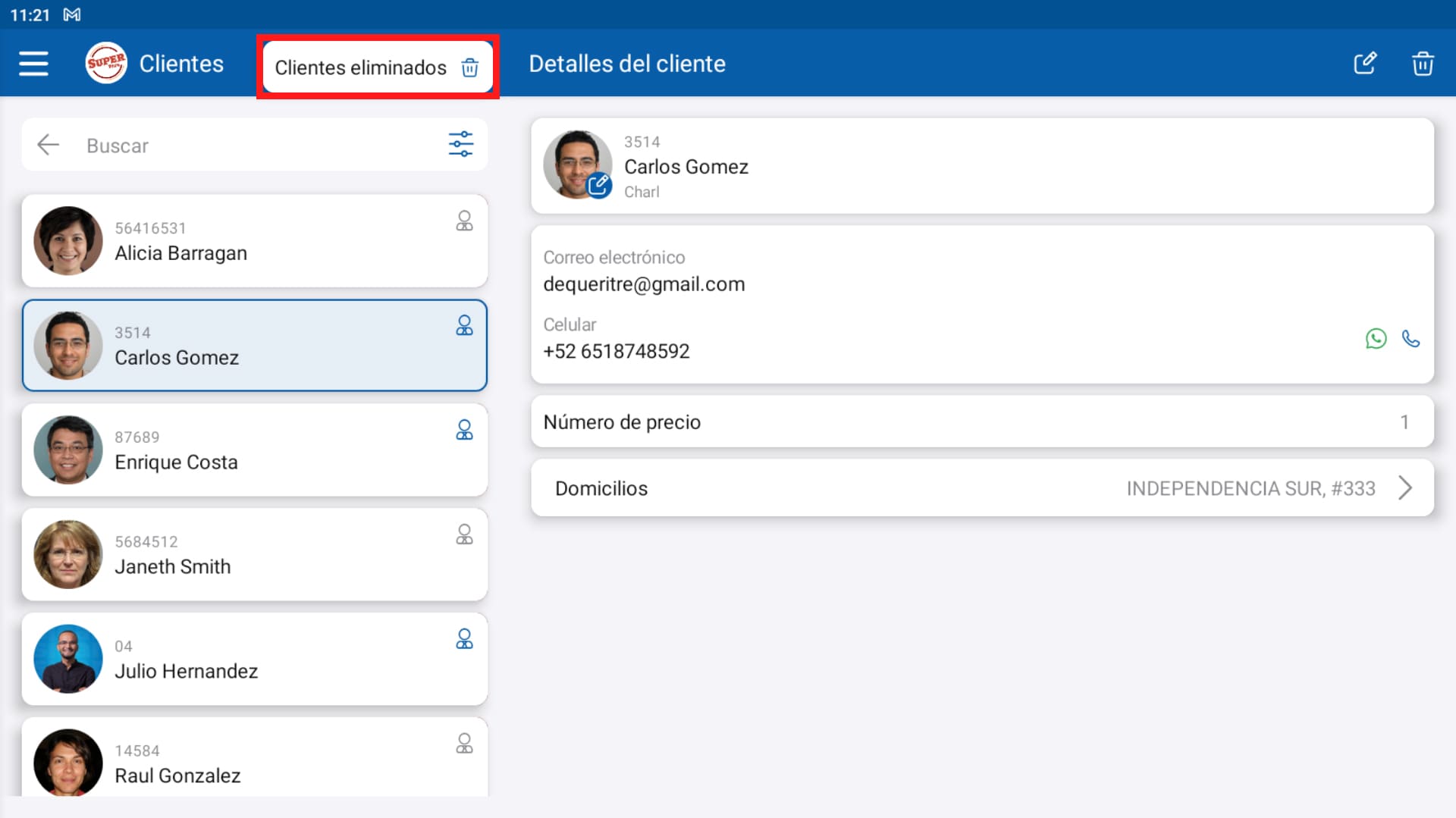The height and width of the screenshot is (818, 1456).
Task: Open Clientes eliminados list
Action: 377,67
